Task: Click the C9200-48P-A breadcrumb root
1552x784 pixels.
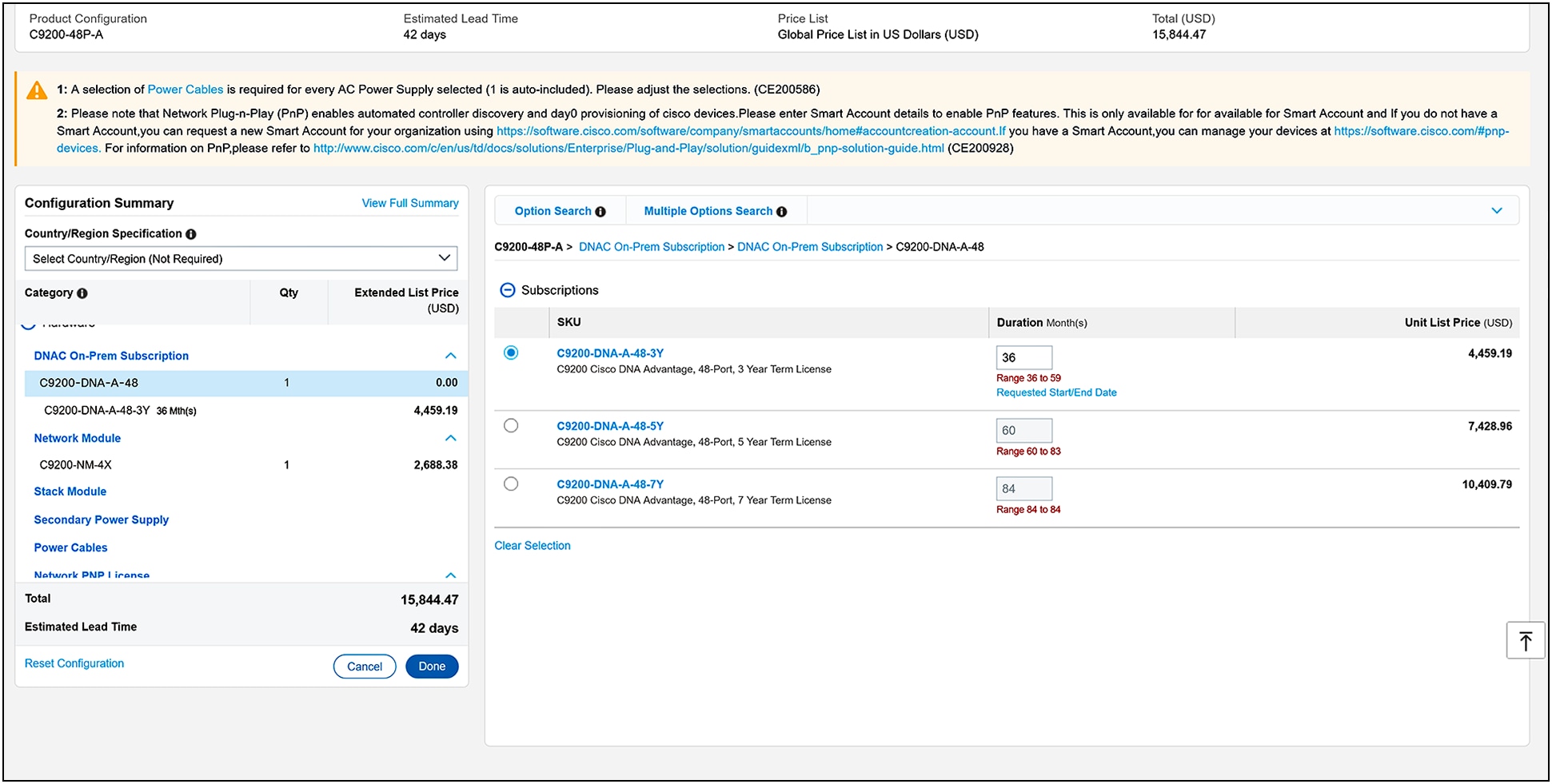Action: tap(529, 247)
